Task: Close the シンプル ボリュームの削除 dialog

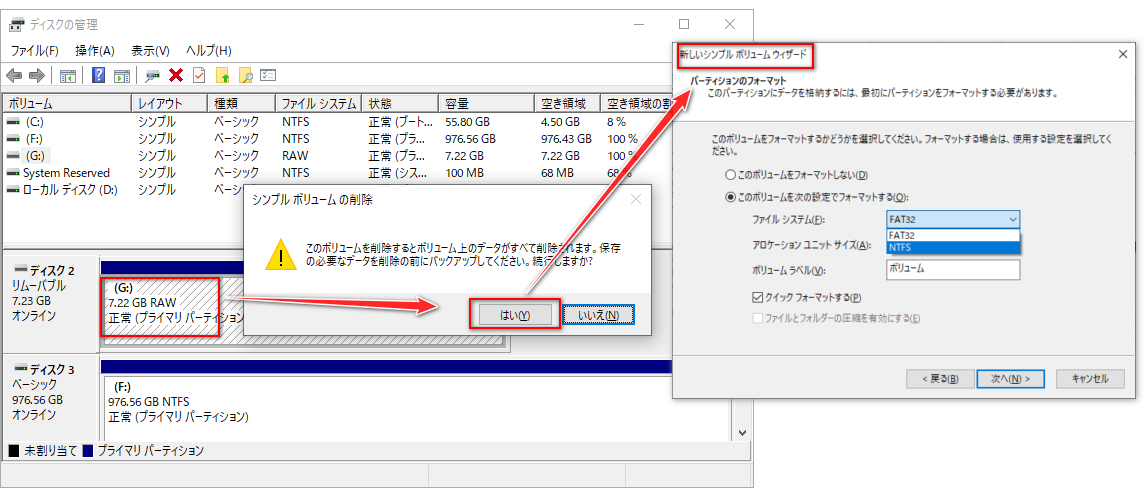Action: pos(635,199)
